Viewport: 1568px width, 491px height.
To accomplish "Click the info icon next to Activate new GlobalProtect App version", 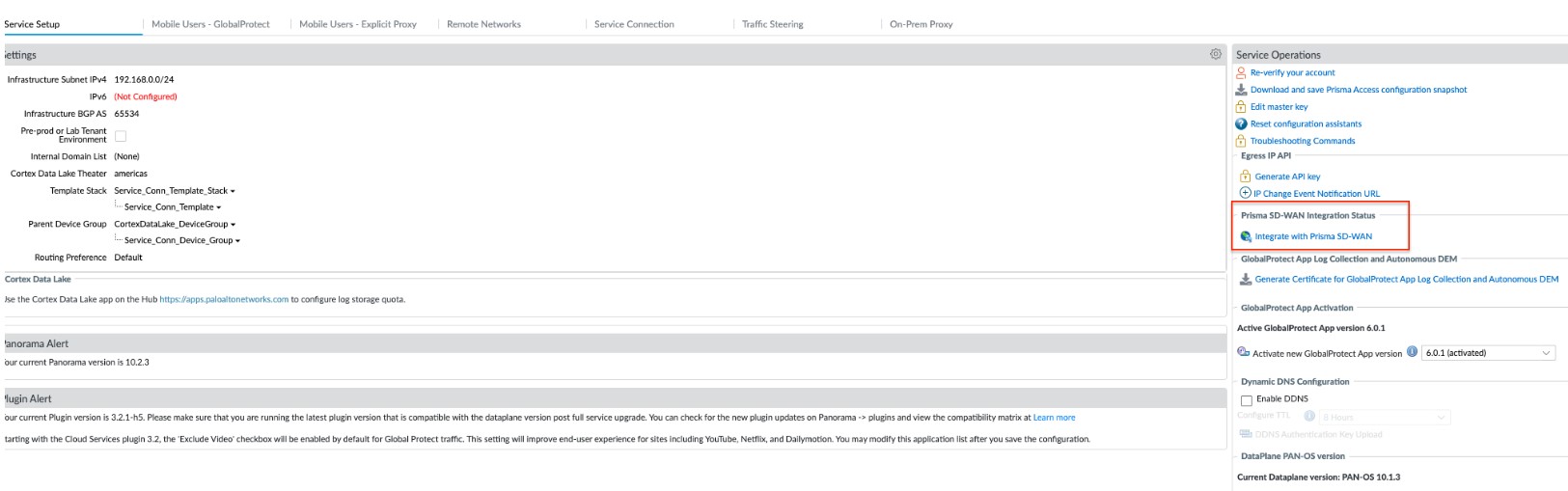I will [x=1413, y=352].
